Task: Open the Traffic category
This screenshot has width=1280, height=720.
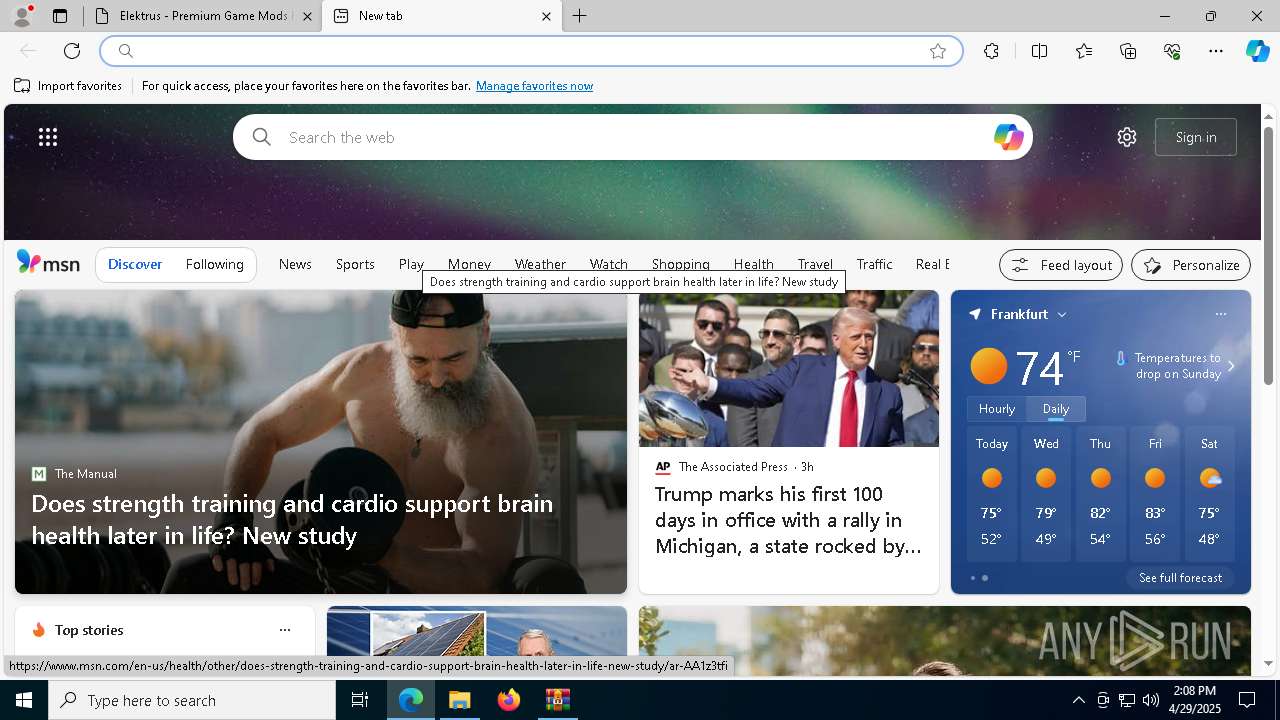Action: (x=874, y=264)
